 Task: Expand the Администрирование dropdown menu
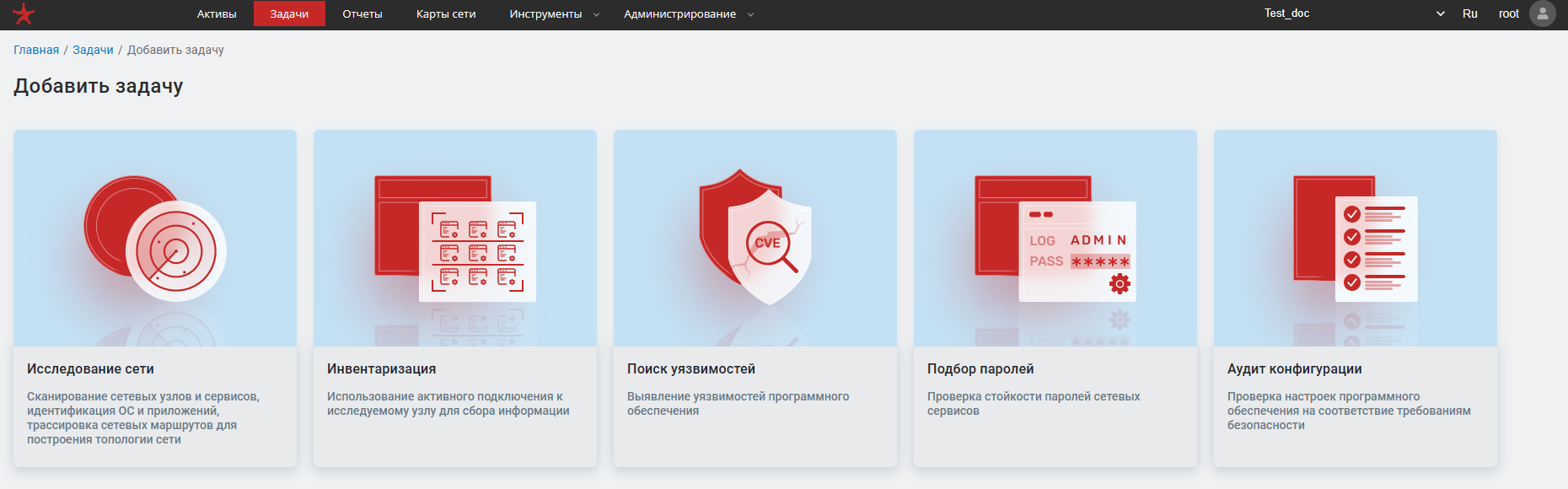click(688, 14)
